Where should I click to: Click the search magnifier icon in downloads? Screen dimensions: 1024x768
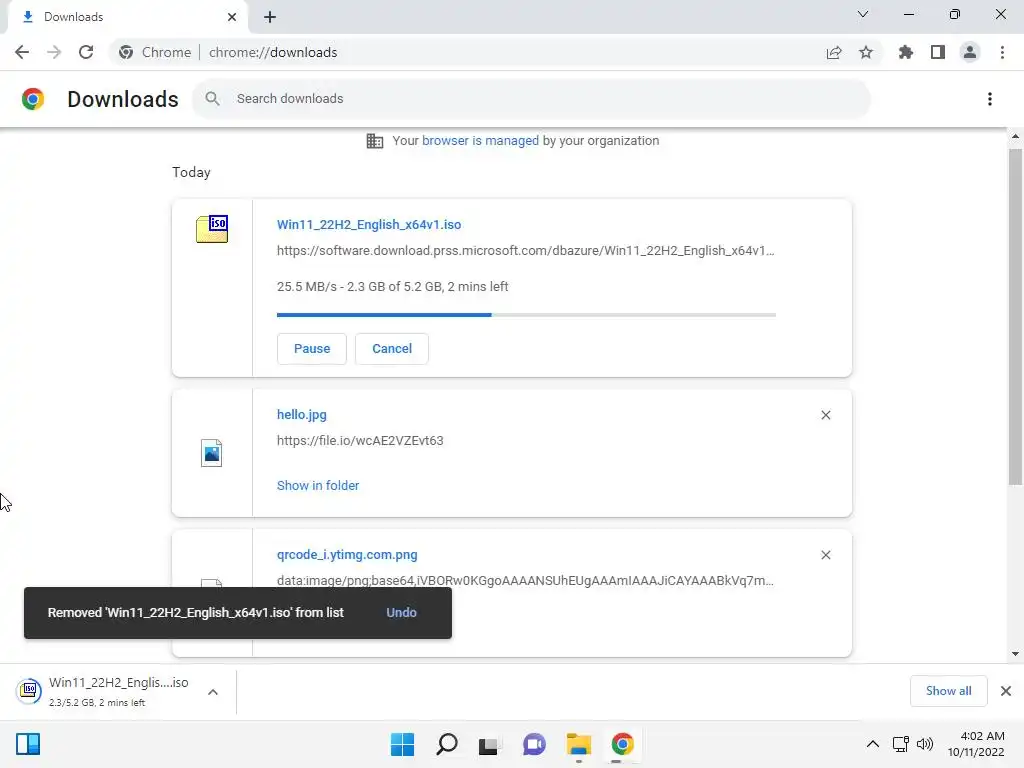pyautogui.click(x=212, y=99)
